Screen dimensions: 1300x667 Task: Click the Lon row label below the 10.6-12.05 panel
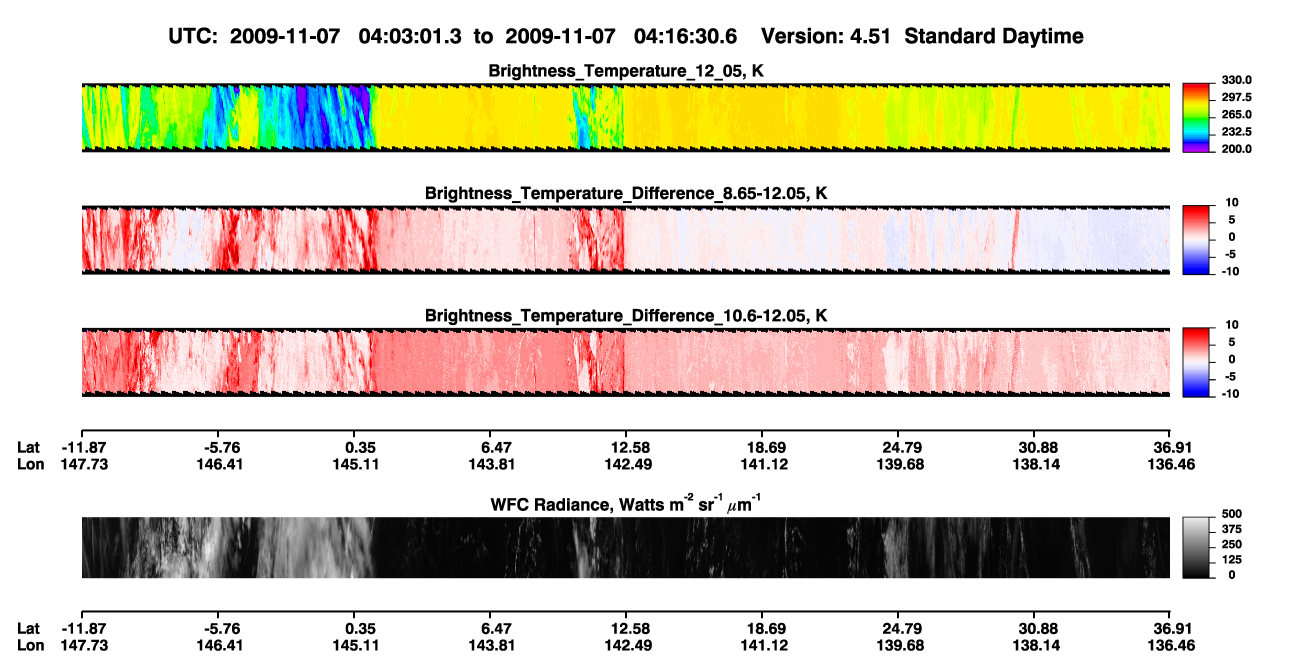click(x=29, y=464)
